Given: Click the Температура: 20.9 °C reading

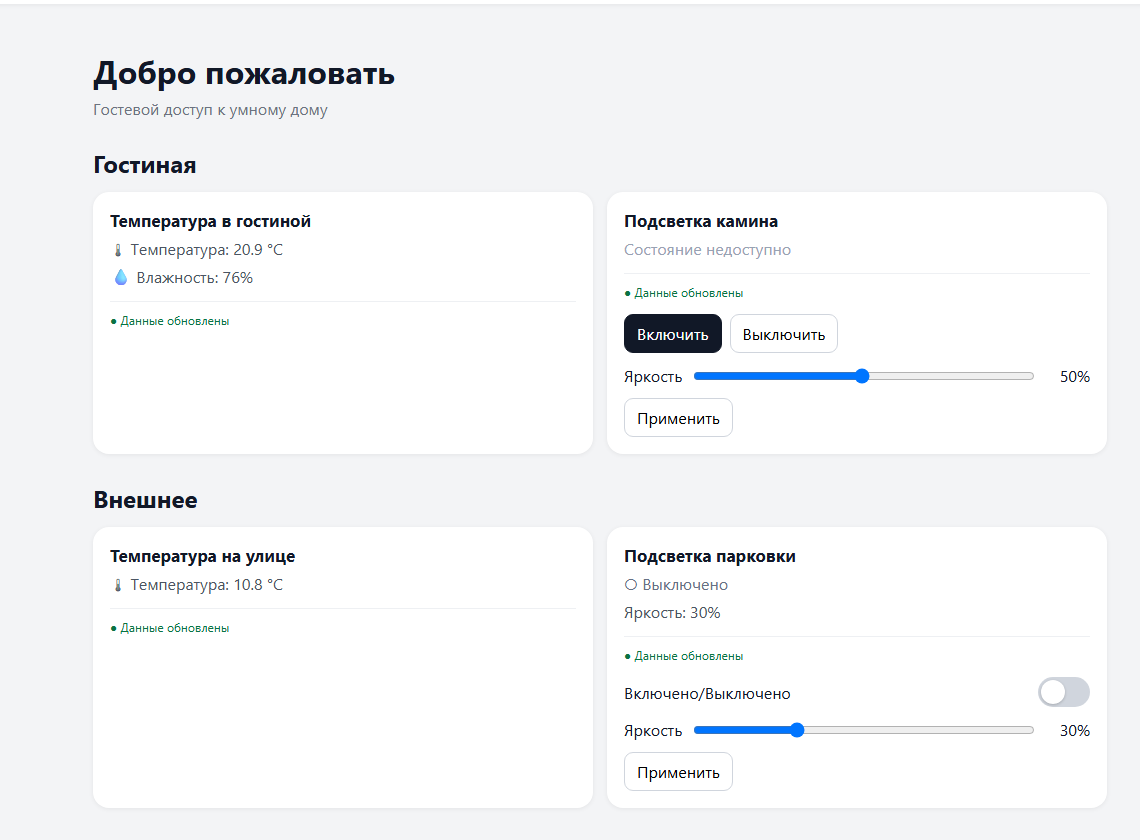Looking at the screenshot, I should [206, 249].
